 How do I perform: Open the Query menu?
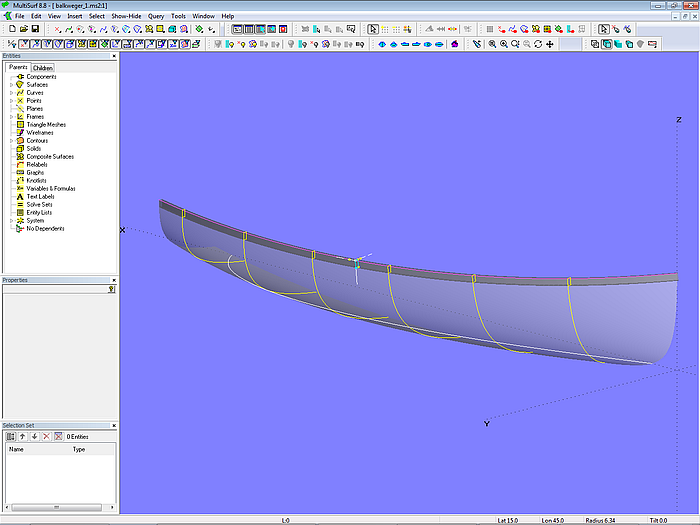[x=155, y=17]
